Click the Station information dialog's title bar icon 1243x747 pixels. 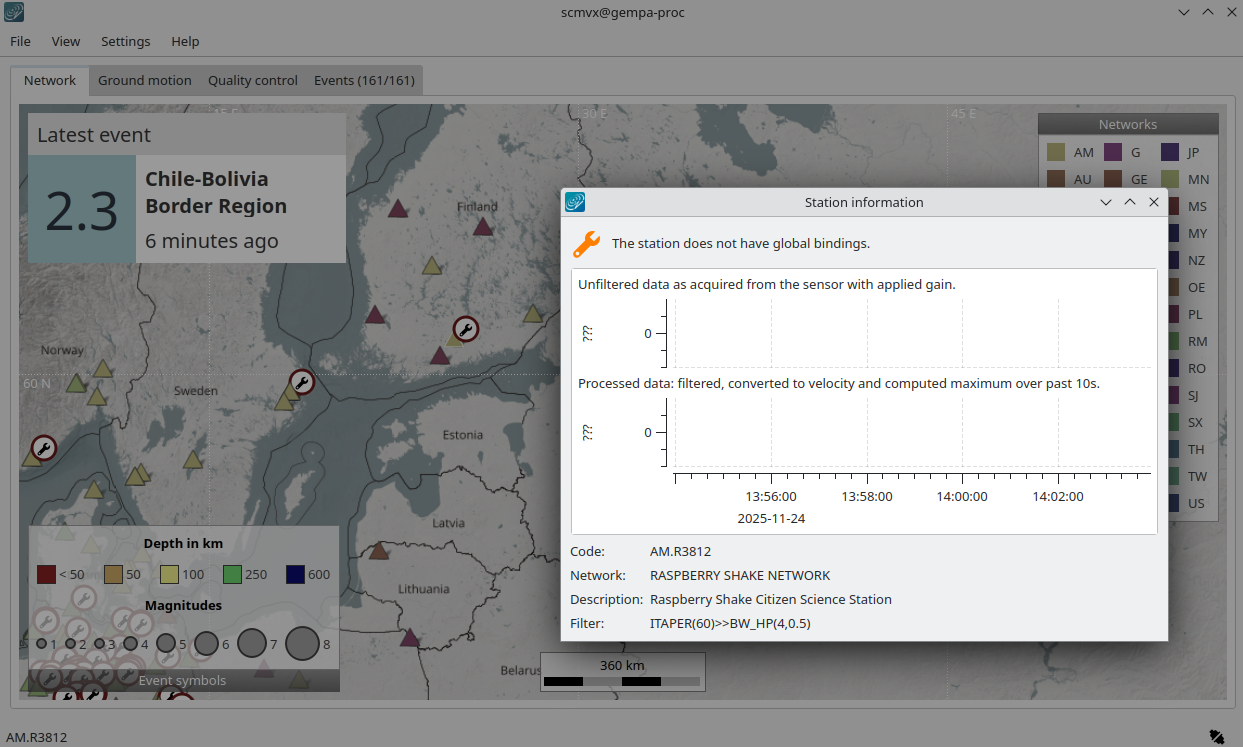[575, 202]
